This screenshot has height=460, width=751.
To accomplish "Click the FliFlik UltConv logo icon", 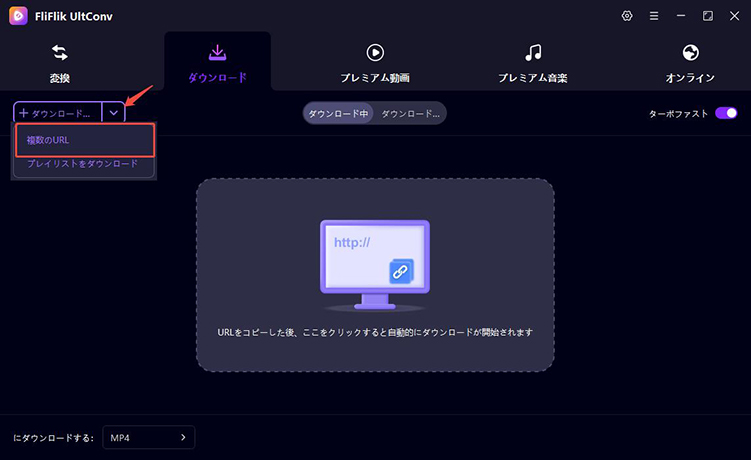I will 18,16.
